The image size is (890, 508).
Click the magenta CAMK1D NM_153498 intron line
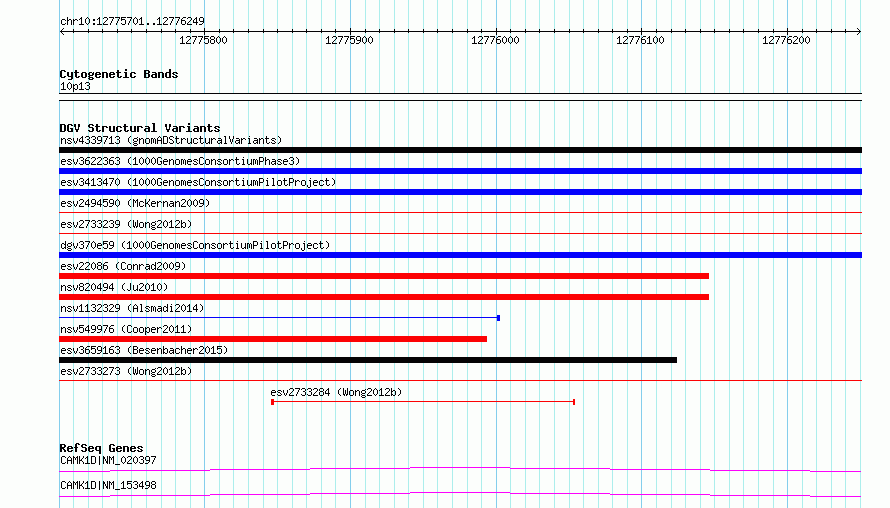pyautogui.click(x=460, y=494)
